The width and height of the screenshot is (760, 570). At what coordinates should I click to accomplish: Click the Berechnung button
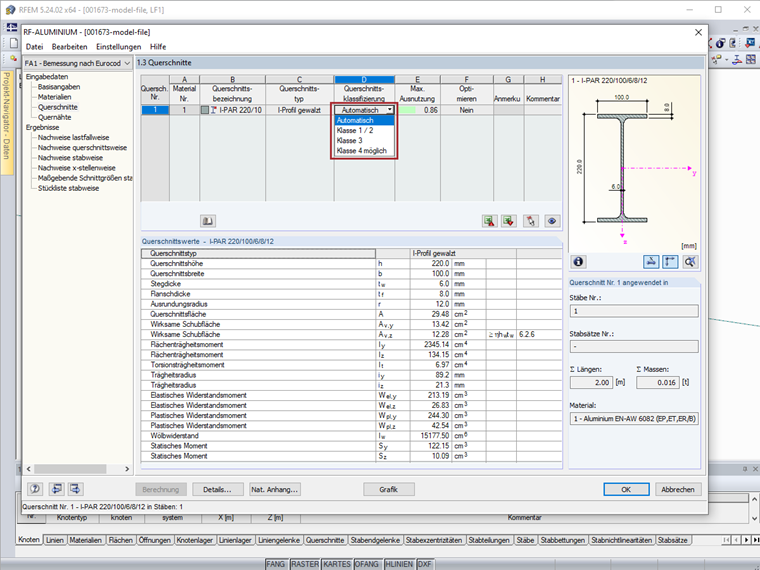(160, 489)
